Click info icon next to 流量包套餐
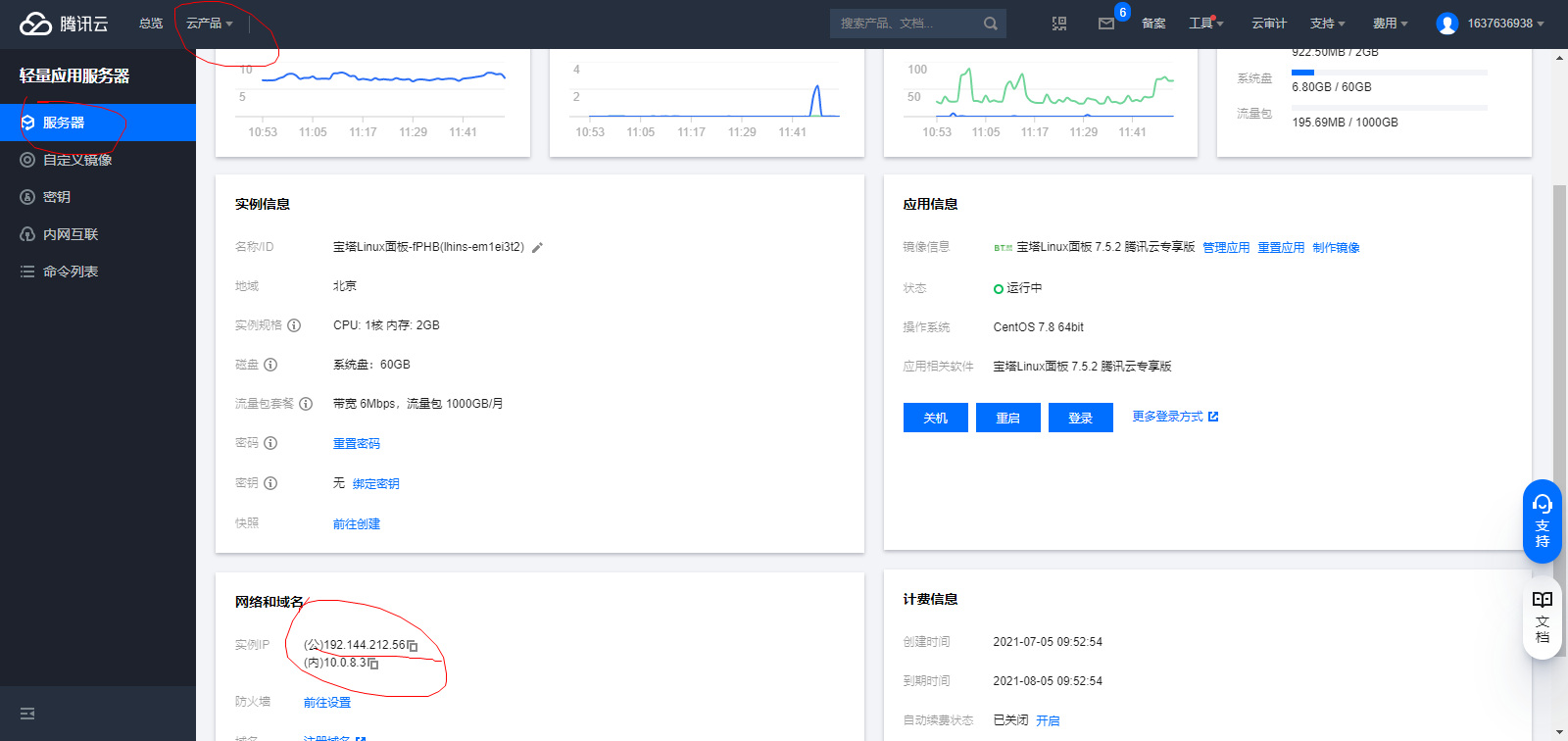 coord(306,404)
